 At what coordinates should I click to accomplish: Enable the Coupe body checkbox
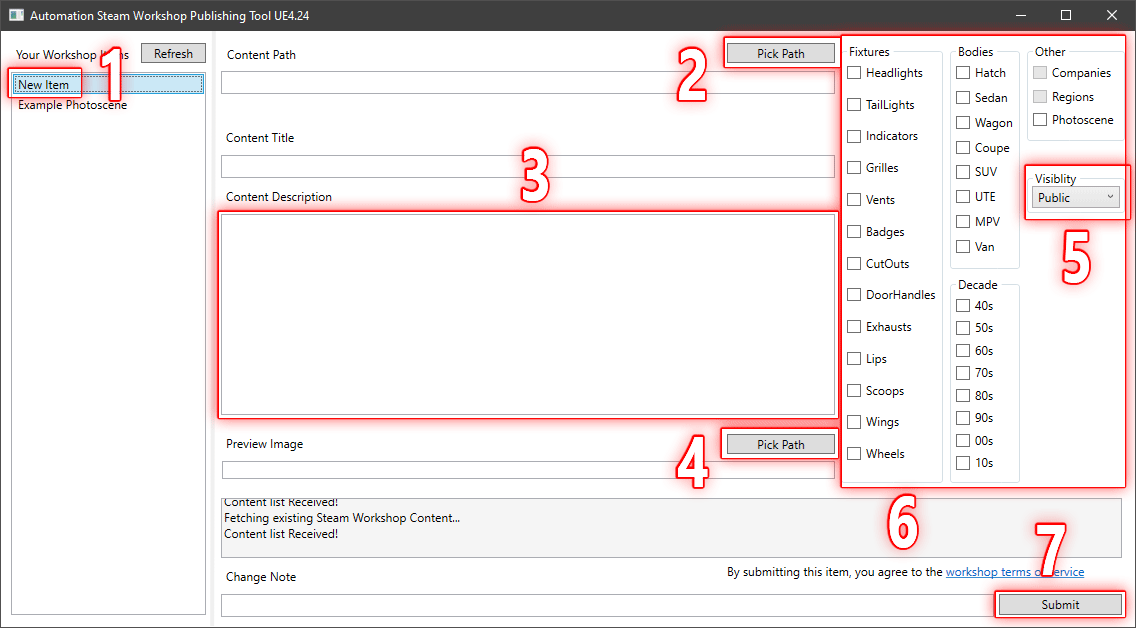pyautogui.click(x=963, y=147)
